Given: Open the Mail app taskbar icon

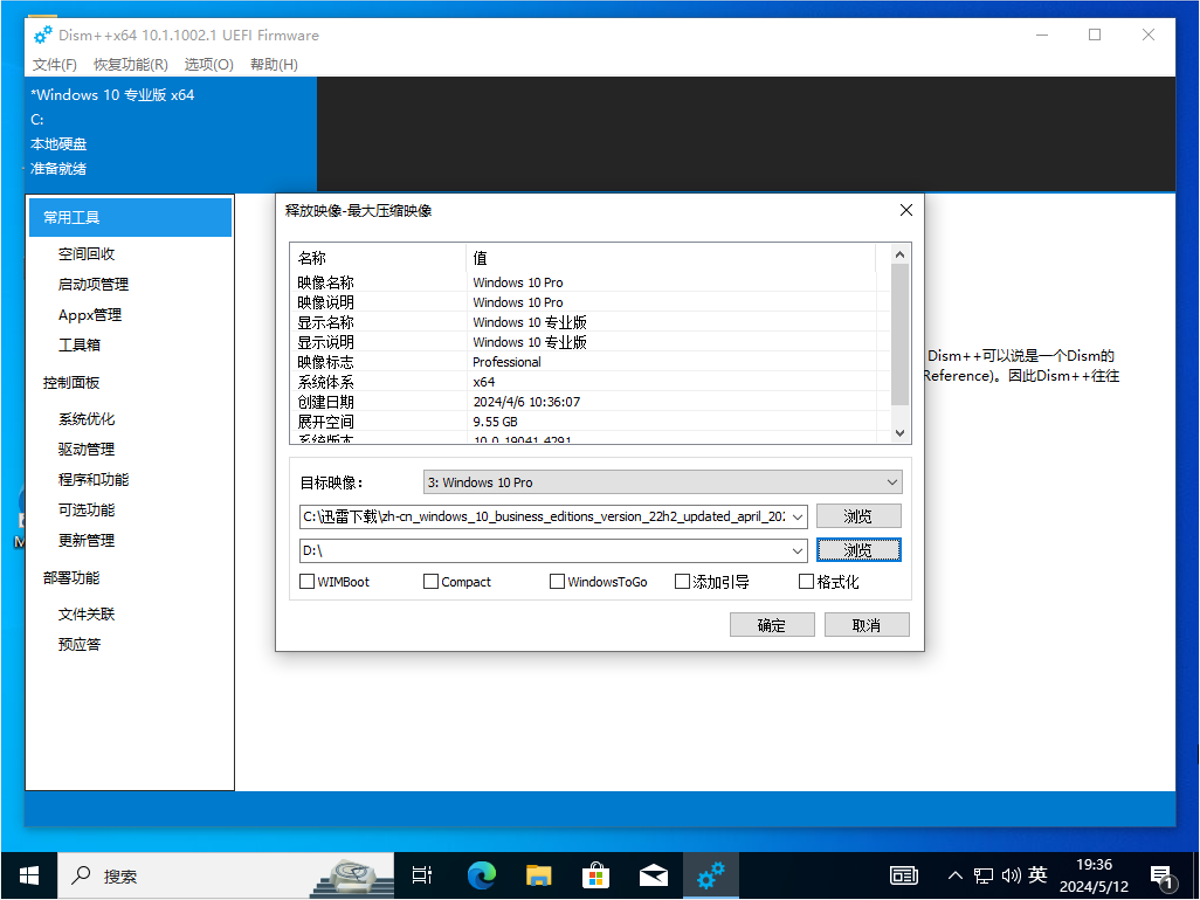Looking at the screenshot, I should pos(653,875).
